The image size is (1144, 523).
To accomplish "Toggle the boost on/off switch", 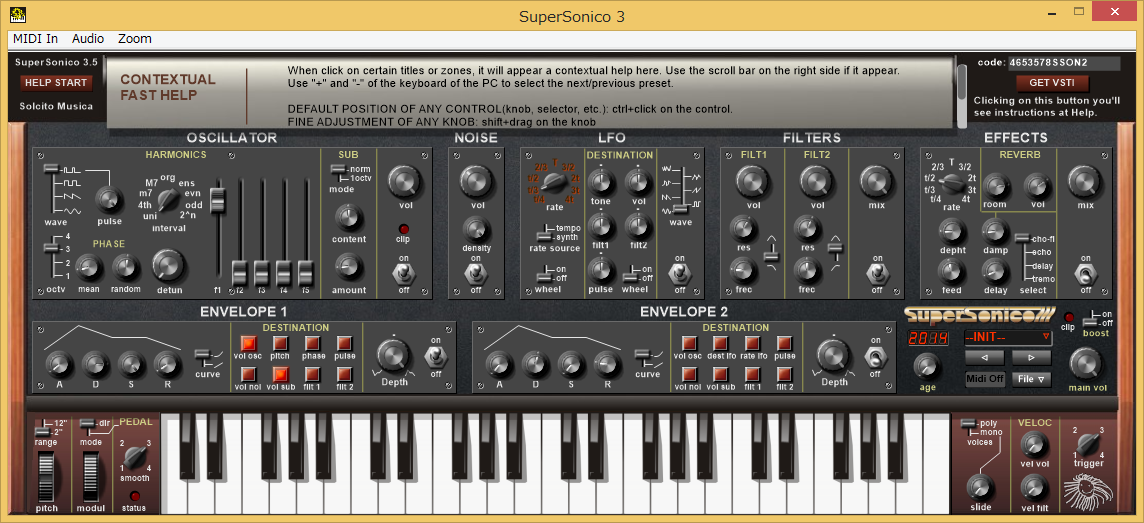I will (1091, 318).
